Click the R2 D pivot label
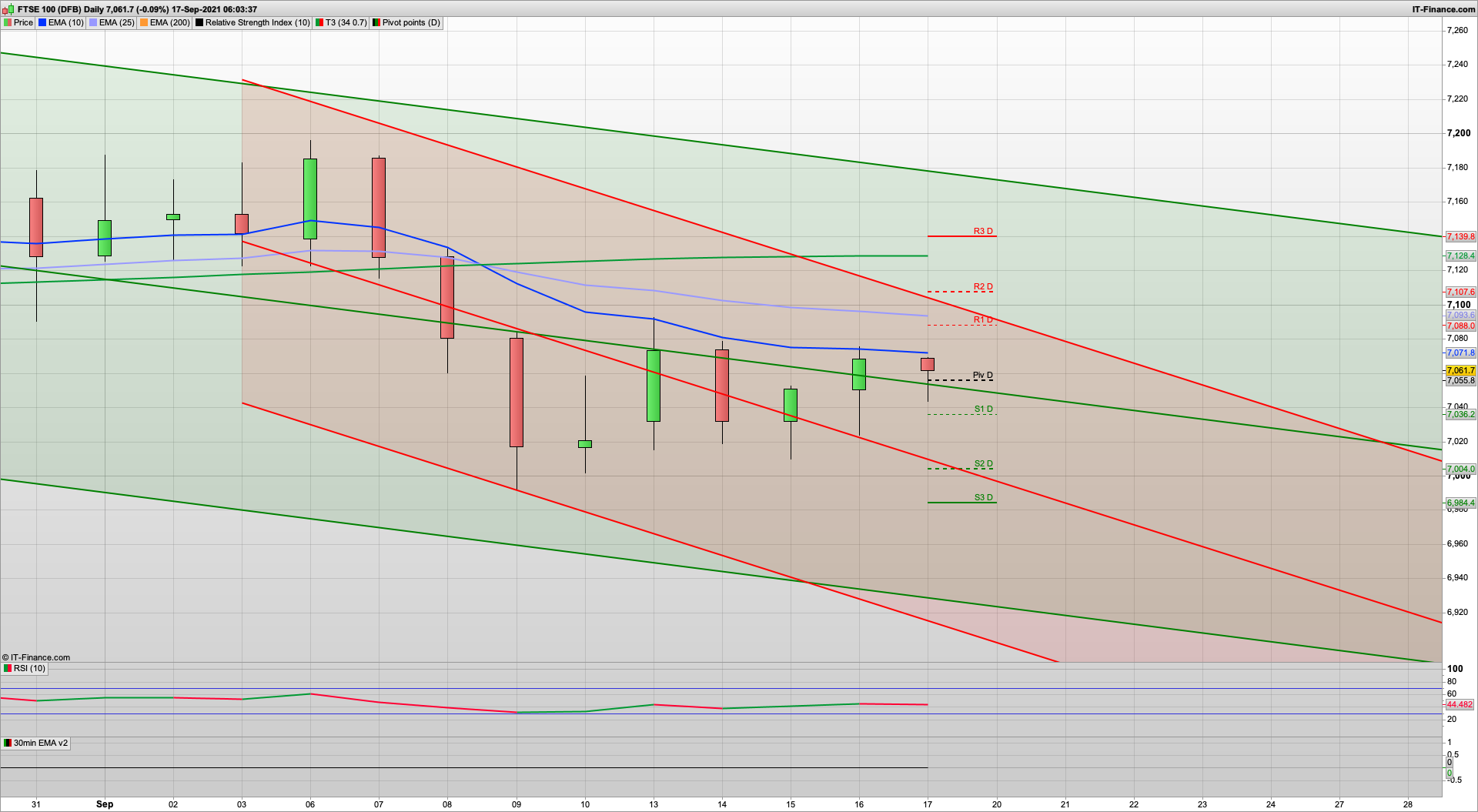The width and height of the screenshot is (1478, 812). click(x=983, y=286)
